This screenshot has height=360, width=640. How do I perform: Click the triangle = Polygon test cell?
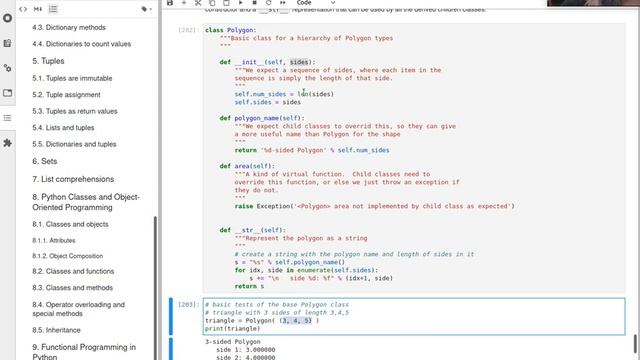414,316
